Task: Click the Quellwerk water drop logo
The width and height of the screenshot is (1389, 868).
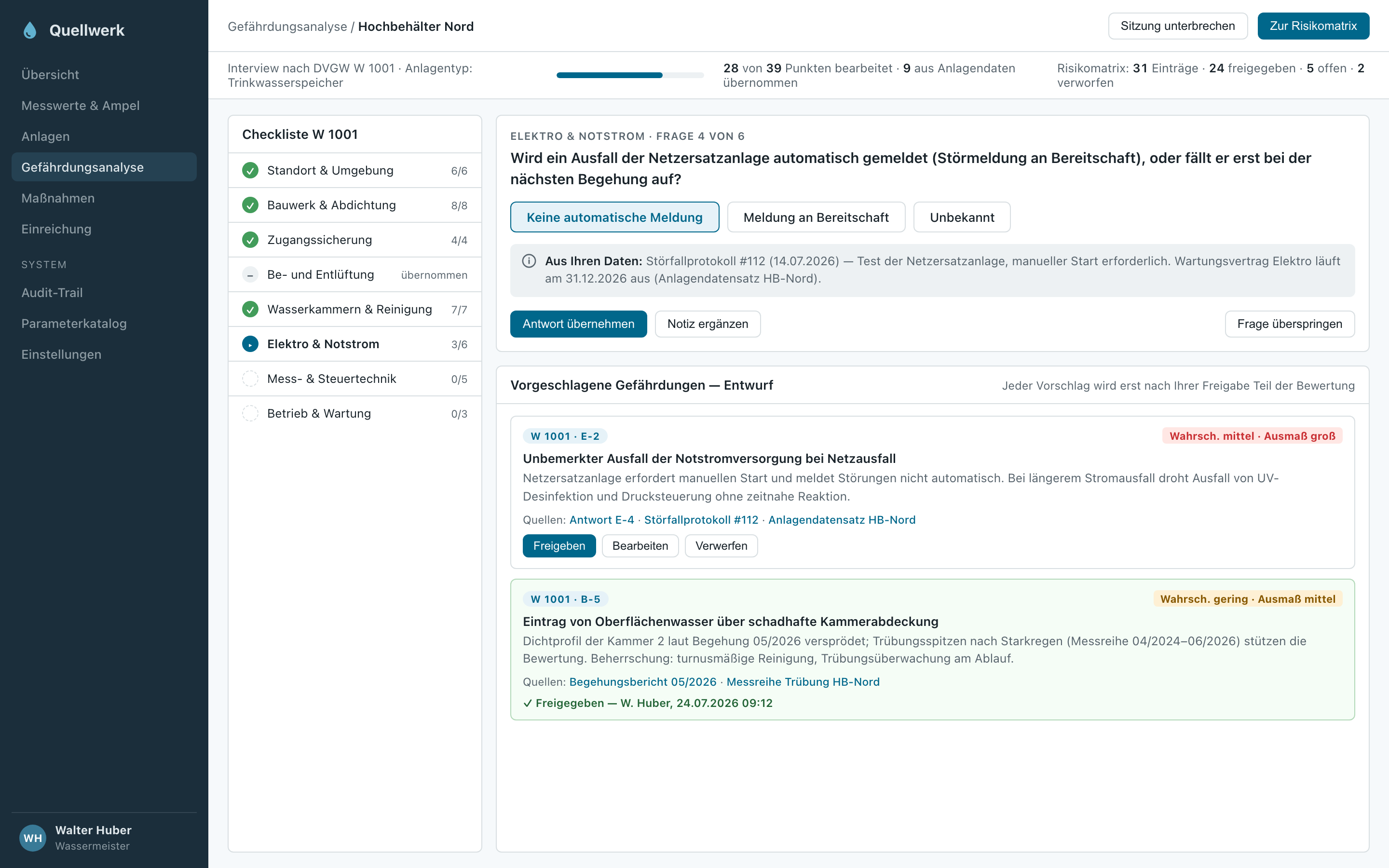Action: click(x=30, y=30)
